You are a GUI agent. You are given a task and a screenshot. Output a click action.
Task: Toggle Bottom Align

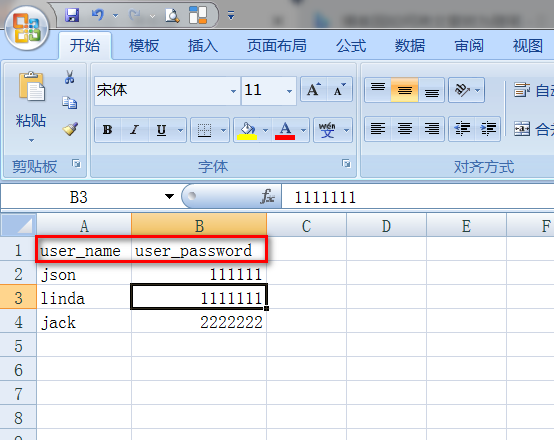pos(431,90)
